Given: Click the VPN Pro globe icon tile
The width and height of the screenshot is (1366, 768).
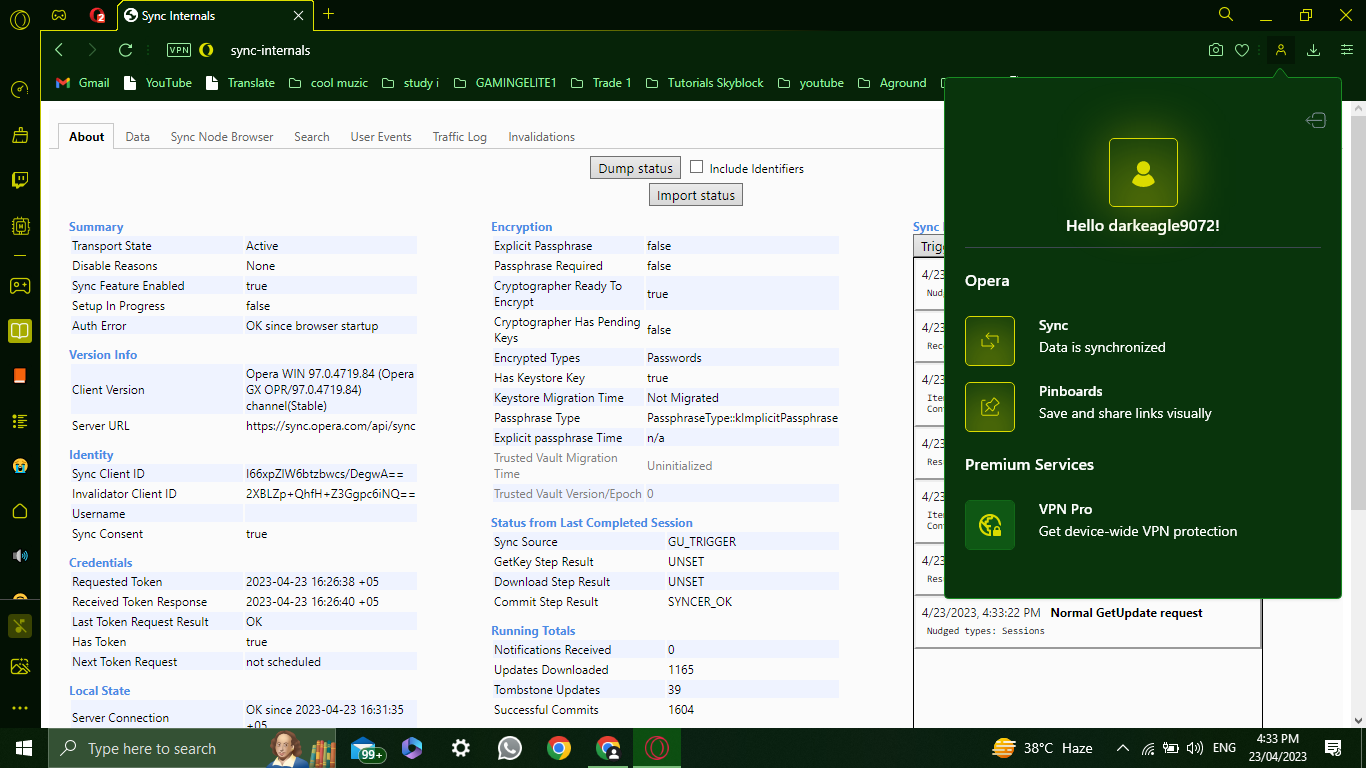Looking at the screenshot, I should coord(990,525).
